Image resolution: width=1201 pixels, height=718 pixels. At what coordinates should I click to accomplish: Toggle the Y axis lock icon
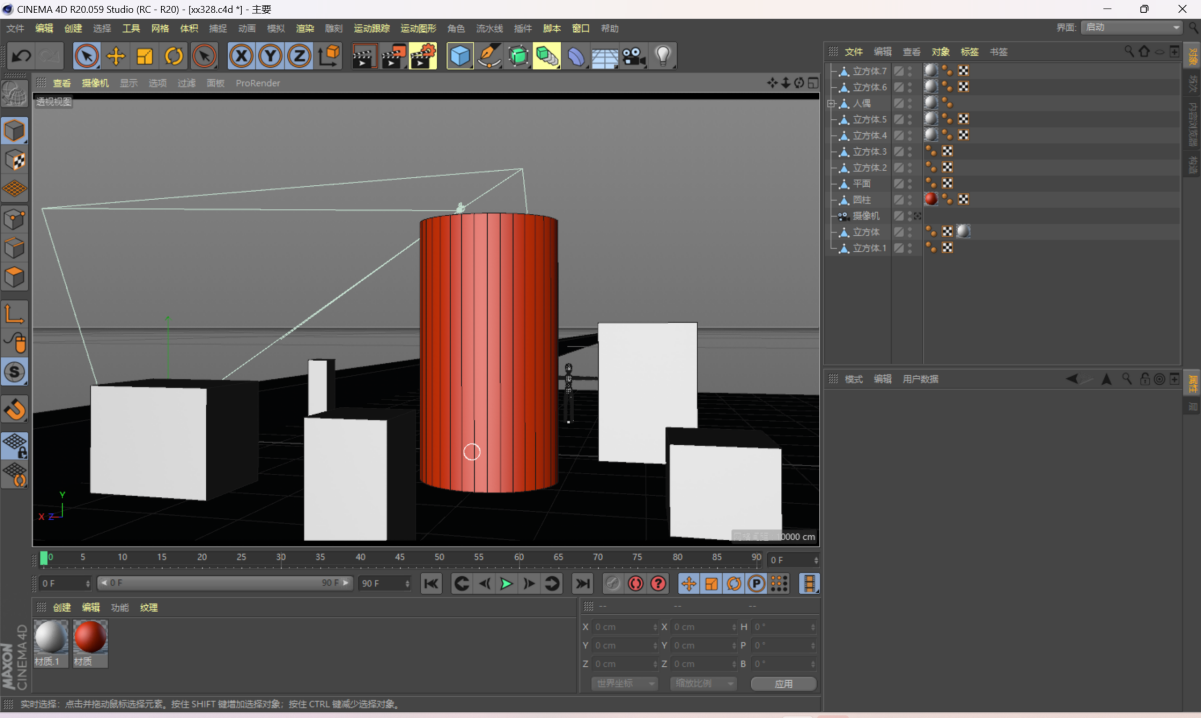coord(270,56)
